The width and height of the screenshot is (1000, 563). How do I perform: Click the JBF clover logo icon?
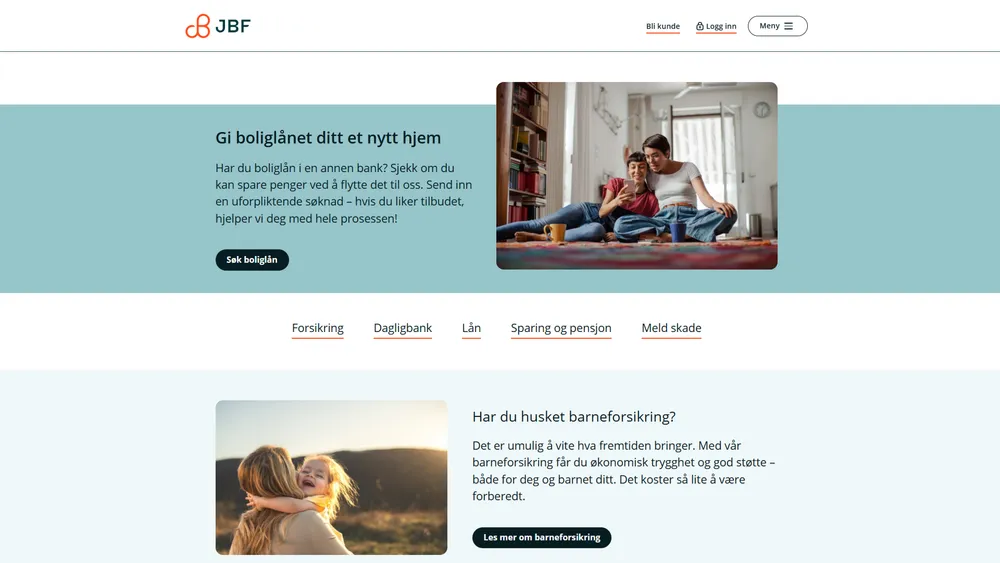[198, 26]
